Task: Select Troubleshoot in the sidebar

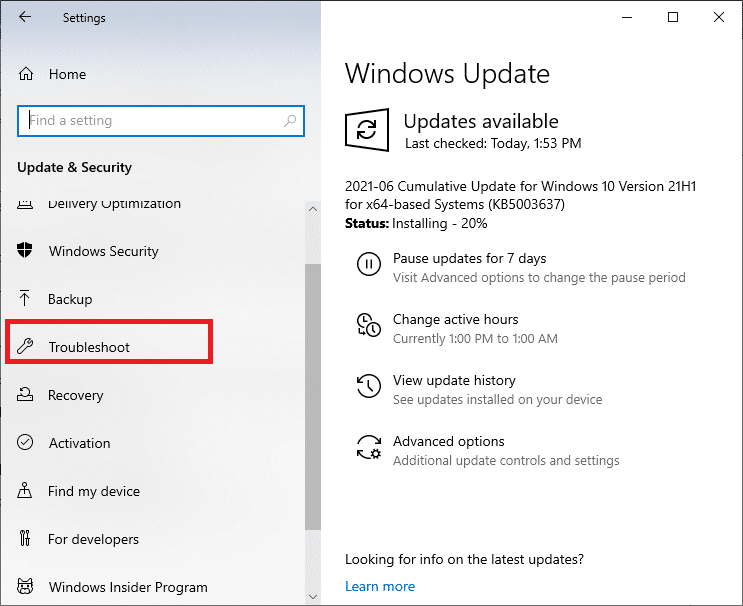Action: click(89, 347)
